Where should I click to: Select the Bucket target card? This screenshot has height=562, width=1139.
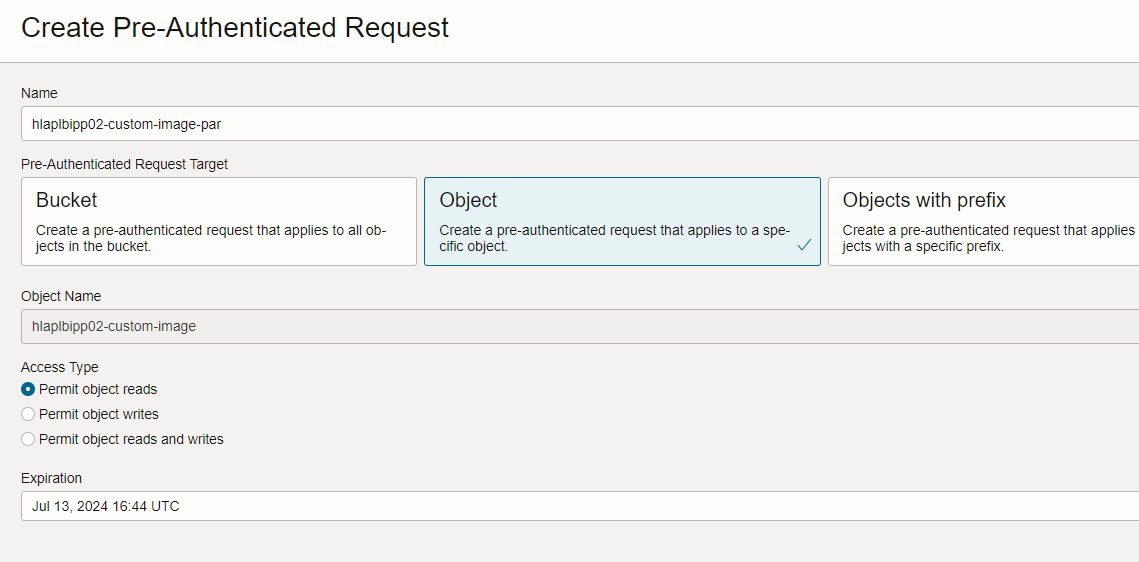pos(218,221)
